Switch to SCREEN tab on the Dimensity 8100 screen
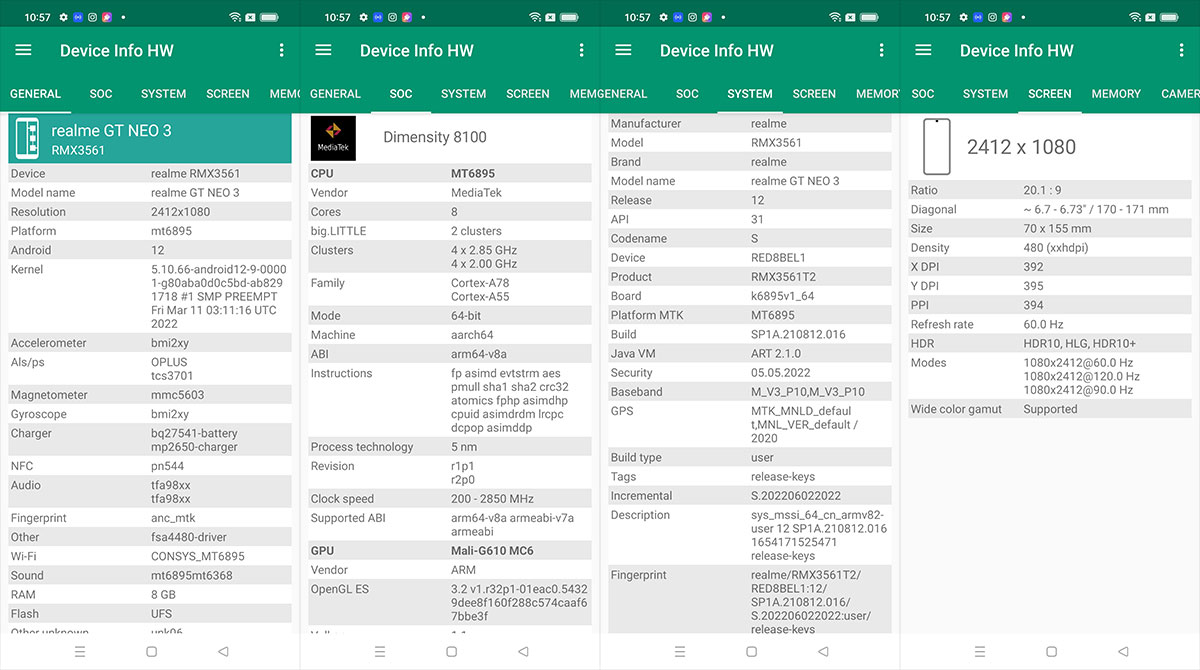 click(x=528, y=94)
